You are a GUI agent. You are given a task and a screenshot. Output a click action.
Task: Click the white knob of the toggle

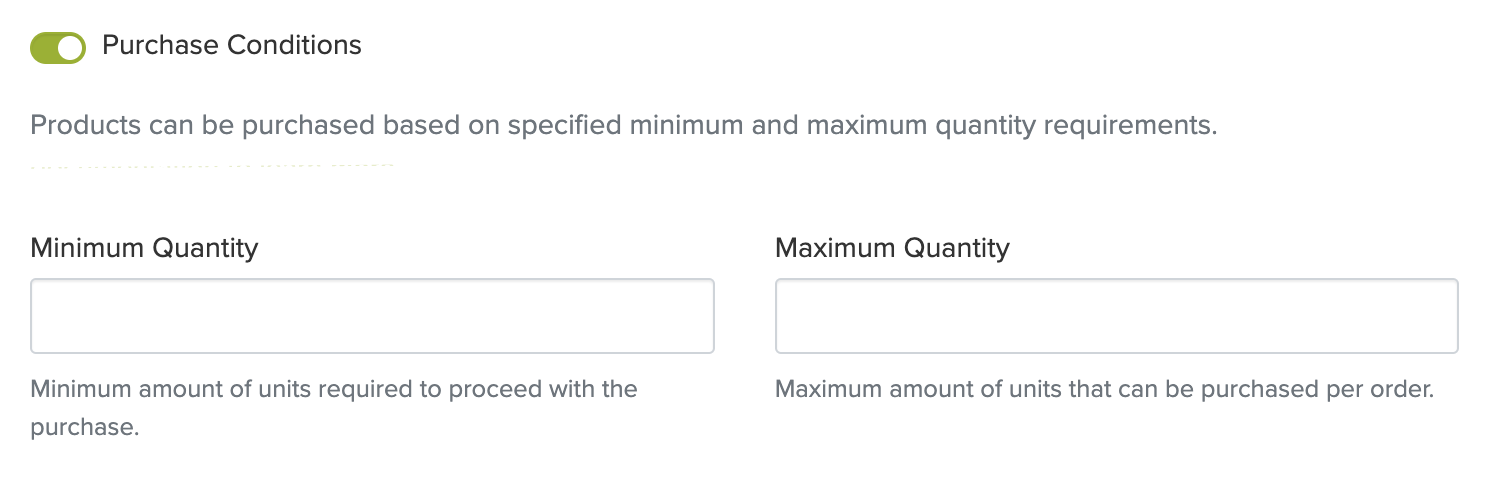[71, 47]
